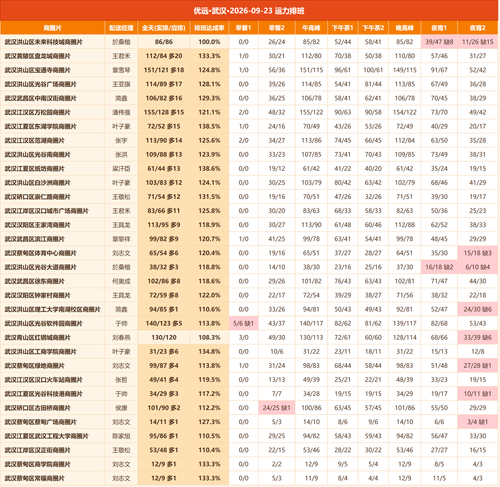Viewport: 500px width, 487px height.
Task: Click the 配送经理 column header
Action: 121,28
